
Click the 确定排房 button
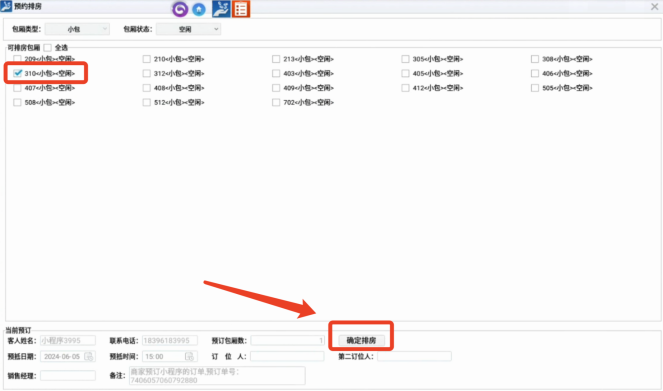click(362, 340)
